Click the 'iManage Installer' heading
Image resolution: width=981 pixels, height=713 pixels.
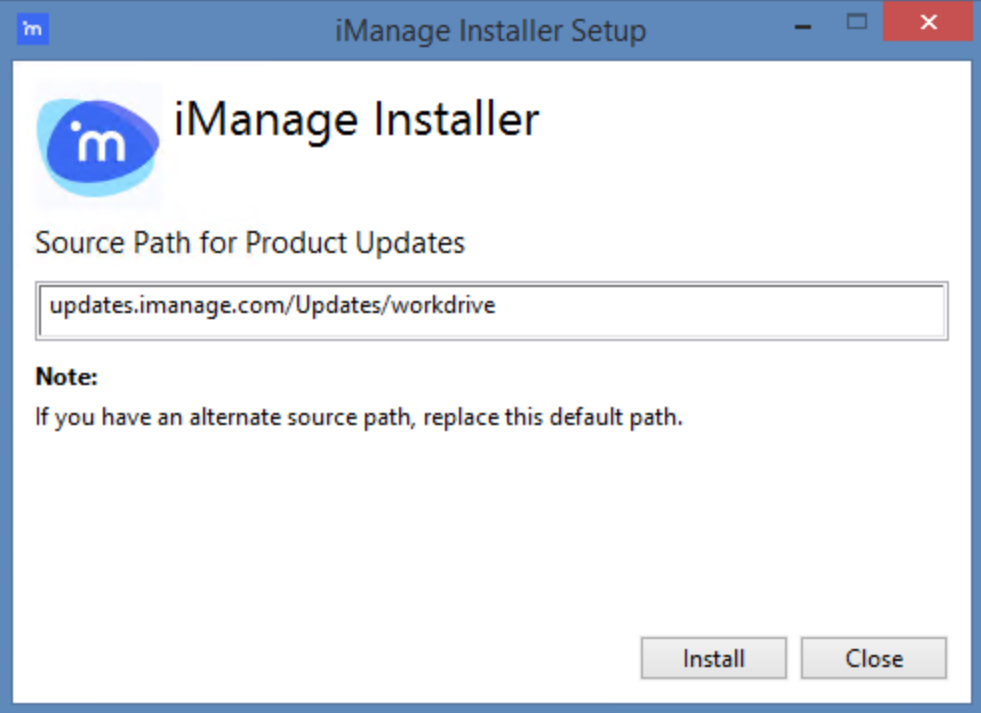pyautogui.click(x=356, y=121)
